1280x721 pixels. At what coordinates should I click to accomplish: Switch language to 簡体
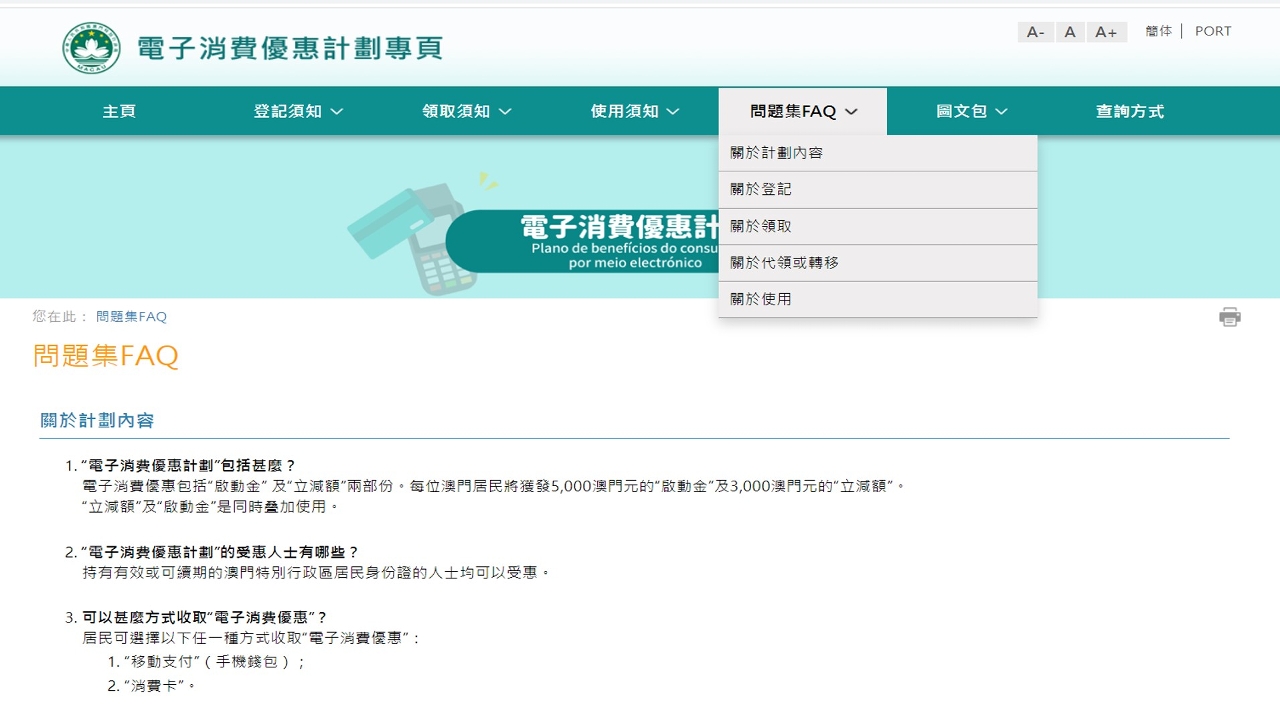[x=1158, y=31]
